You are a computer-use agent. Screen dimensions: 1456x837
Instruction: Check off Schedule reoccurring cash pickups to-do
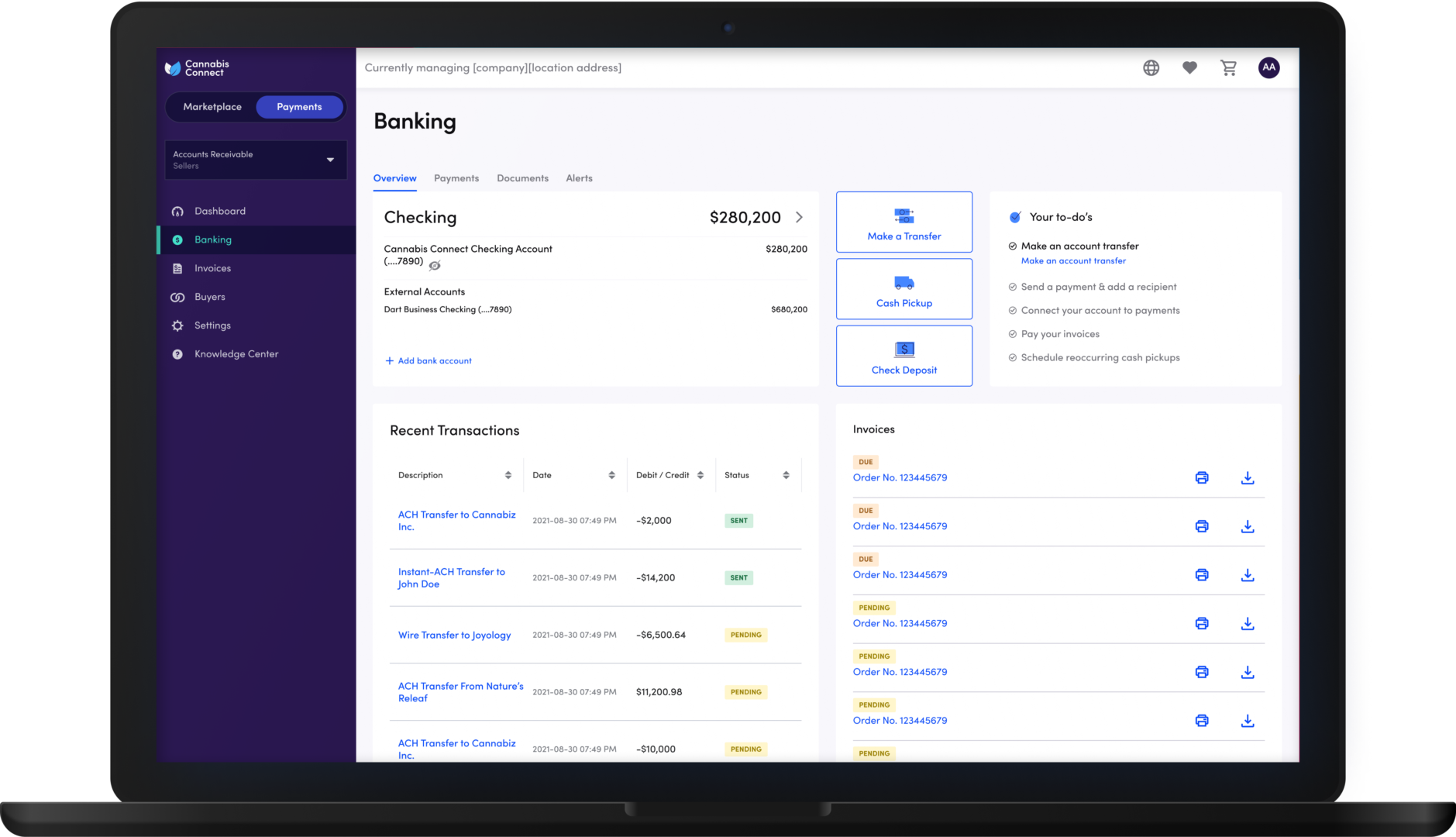click(1012, 358)
